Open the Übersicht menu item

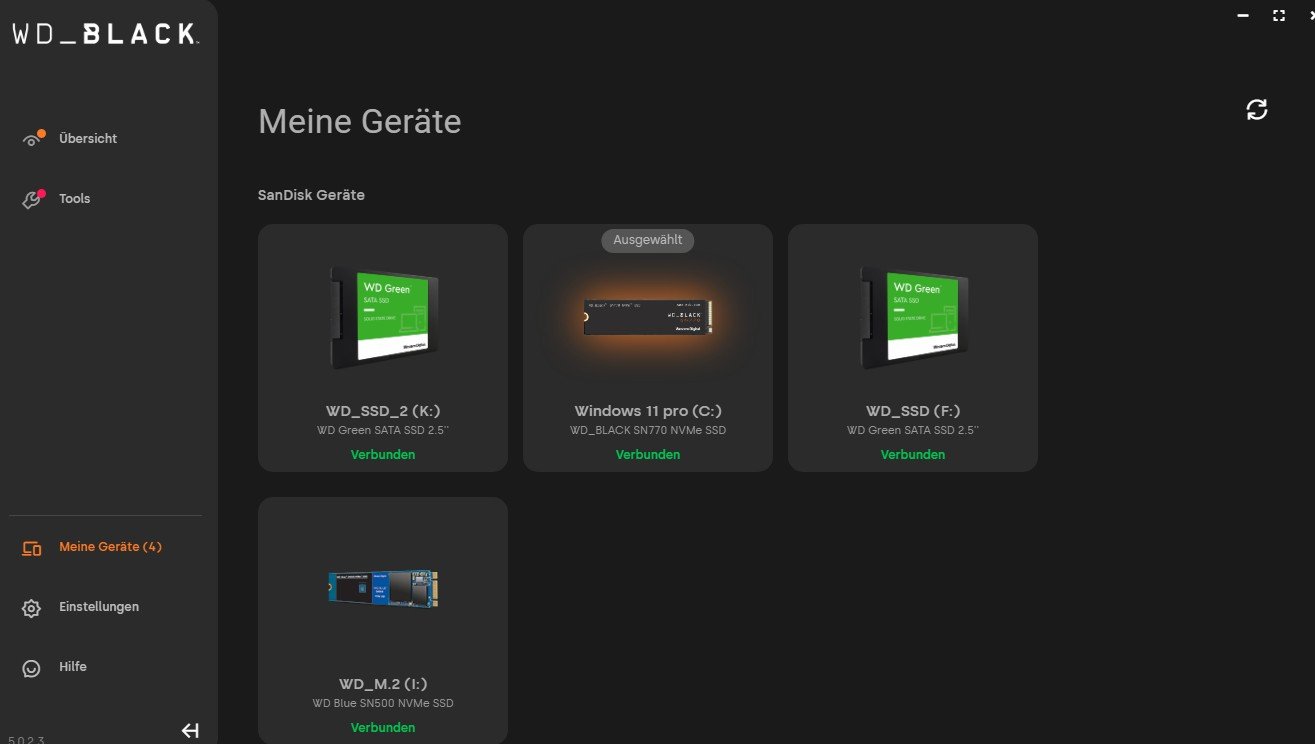click(88, 139)
